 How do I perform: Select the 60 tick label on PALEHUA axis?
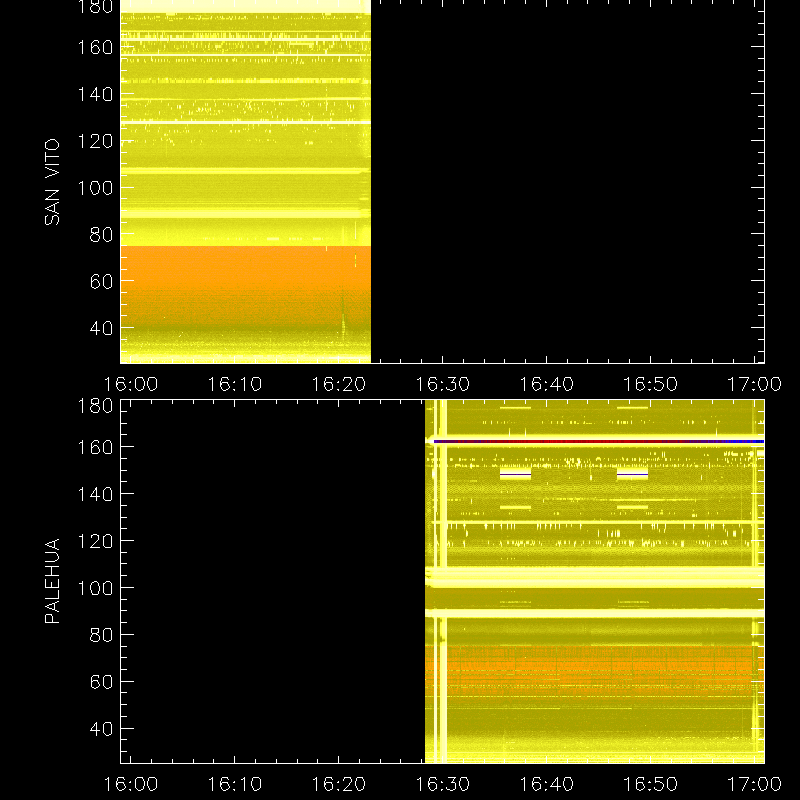(x=101, y=682)
